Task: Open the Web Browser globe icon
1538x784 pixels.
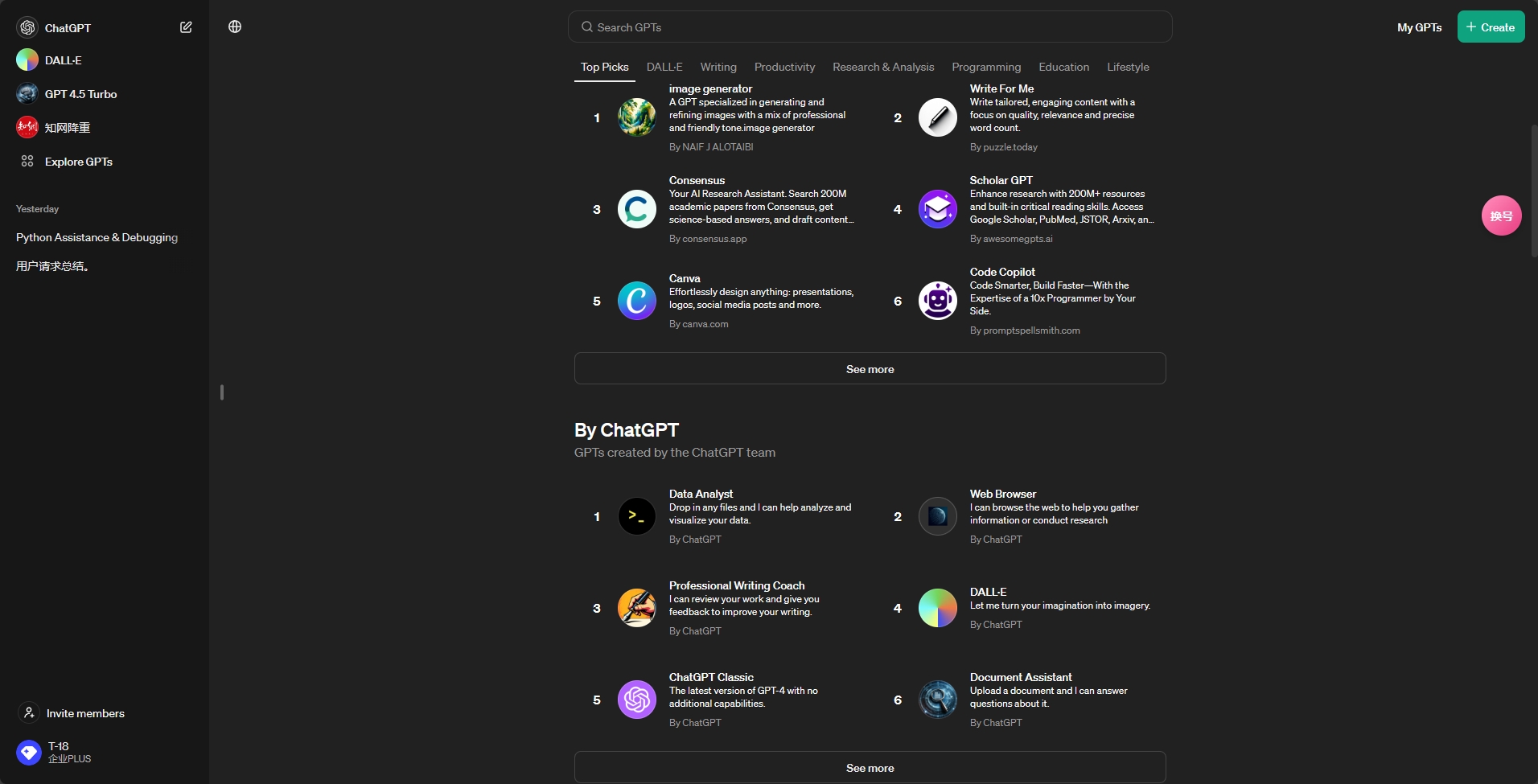Action: point(938,516)
